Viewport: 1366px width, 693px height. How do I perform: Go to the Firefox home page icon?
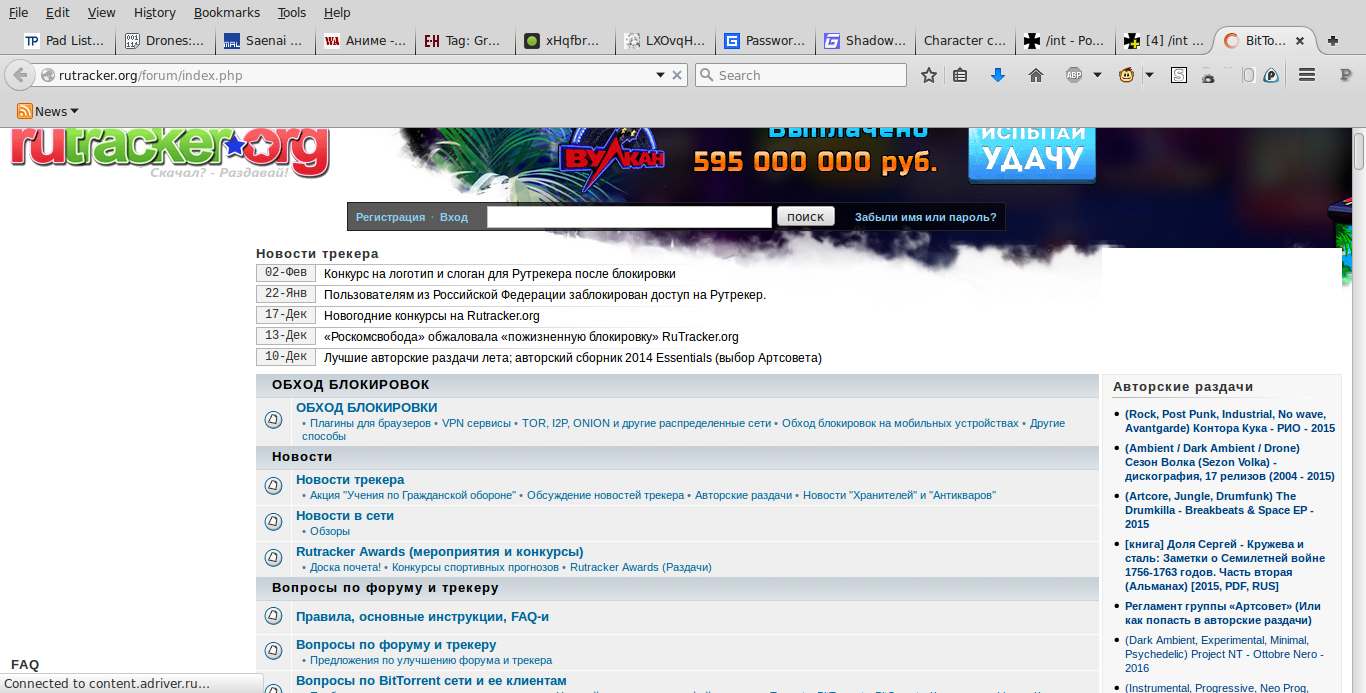coord(1036,75)
